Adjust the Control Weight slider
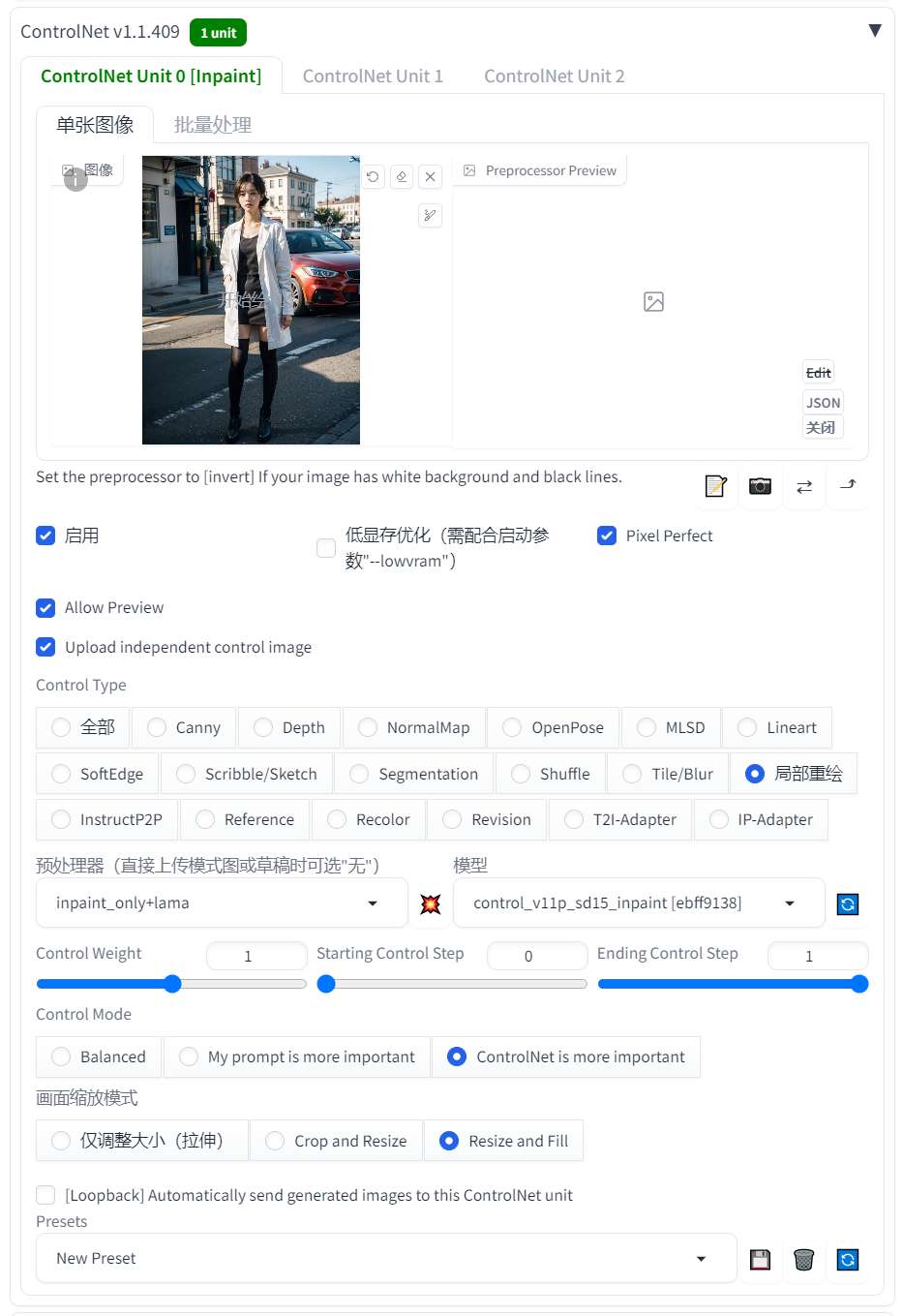Image resolution: width=903 pixels, height=1316 pixels. pyautogui.click(x=171, y=984)
